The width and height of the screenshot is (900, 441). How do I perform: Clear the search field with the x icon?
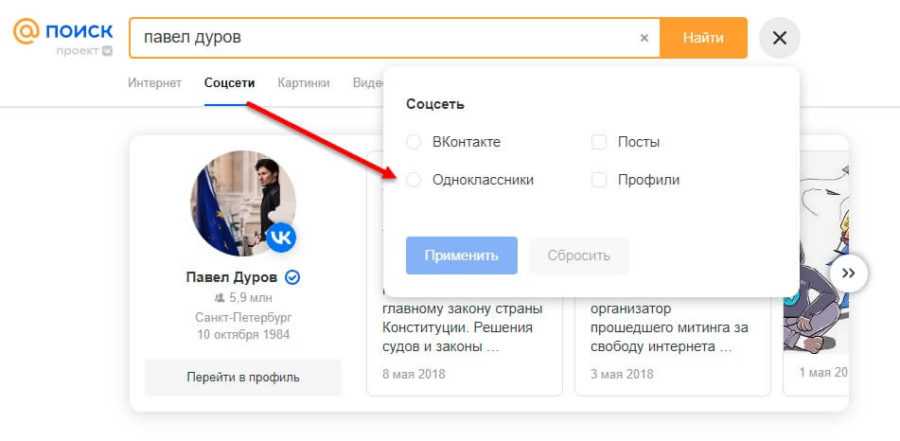pos(644,38)
